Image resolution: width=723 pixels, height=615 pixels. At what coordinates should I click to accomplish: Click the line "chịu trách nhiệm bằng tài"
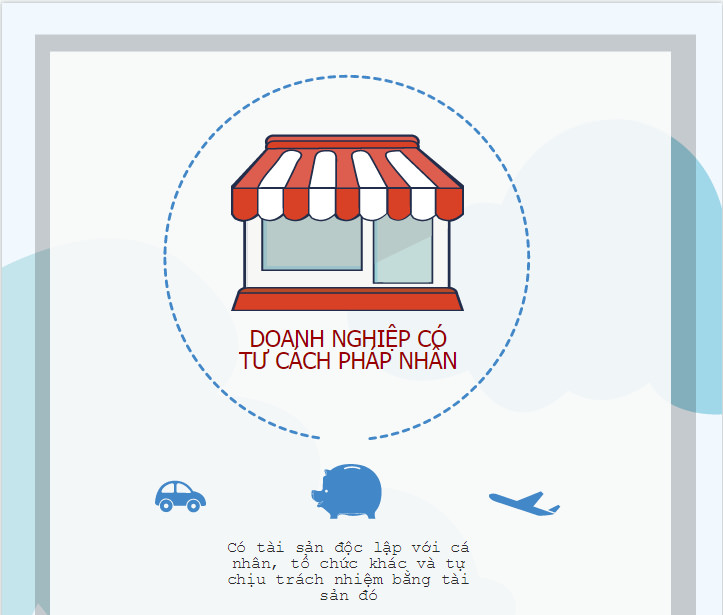pyautogui.click(x=348, y=579)
